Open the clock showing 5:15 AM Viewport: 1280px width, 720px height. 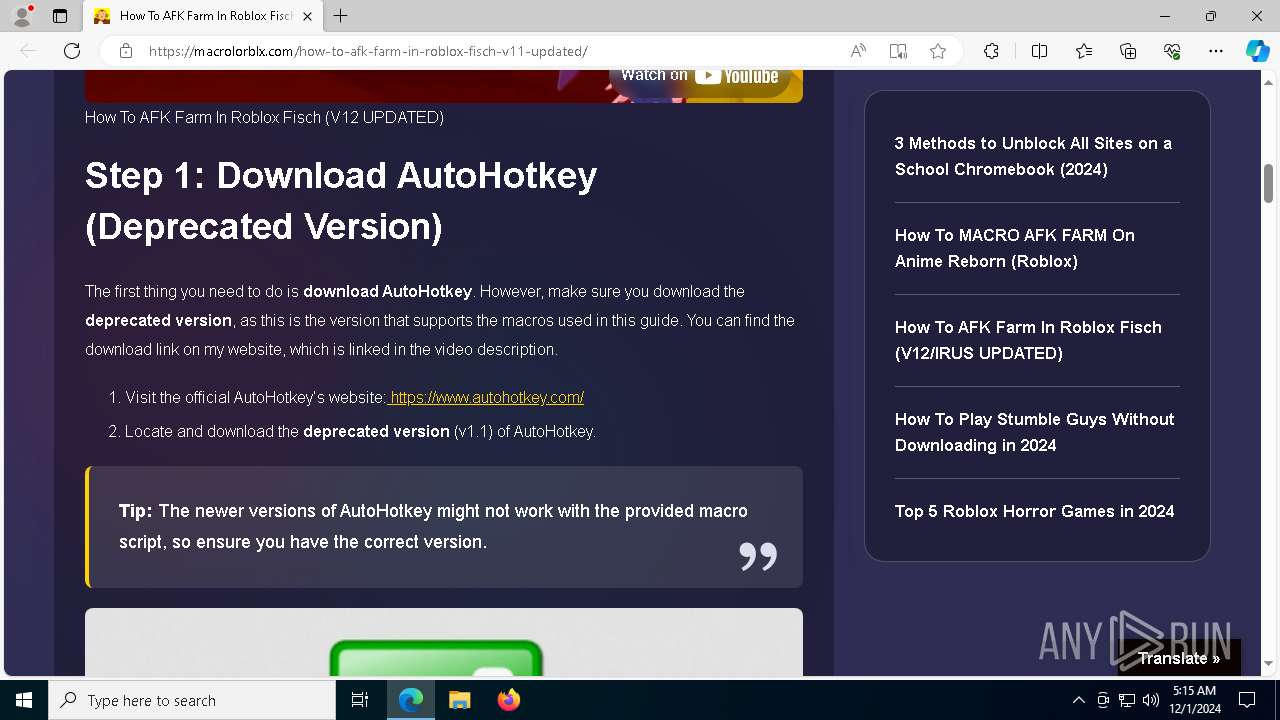coord(1194,700)
